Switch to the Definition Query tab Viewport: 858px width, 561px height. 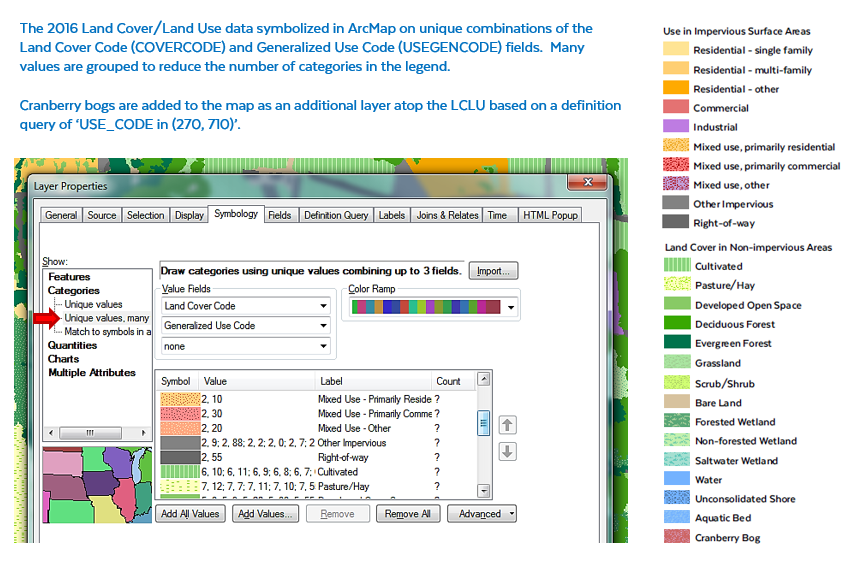(x=336, y=215)
